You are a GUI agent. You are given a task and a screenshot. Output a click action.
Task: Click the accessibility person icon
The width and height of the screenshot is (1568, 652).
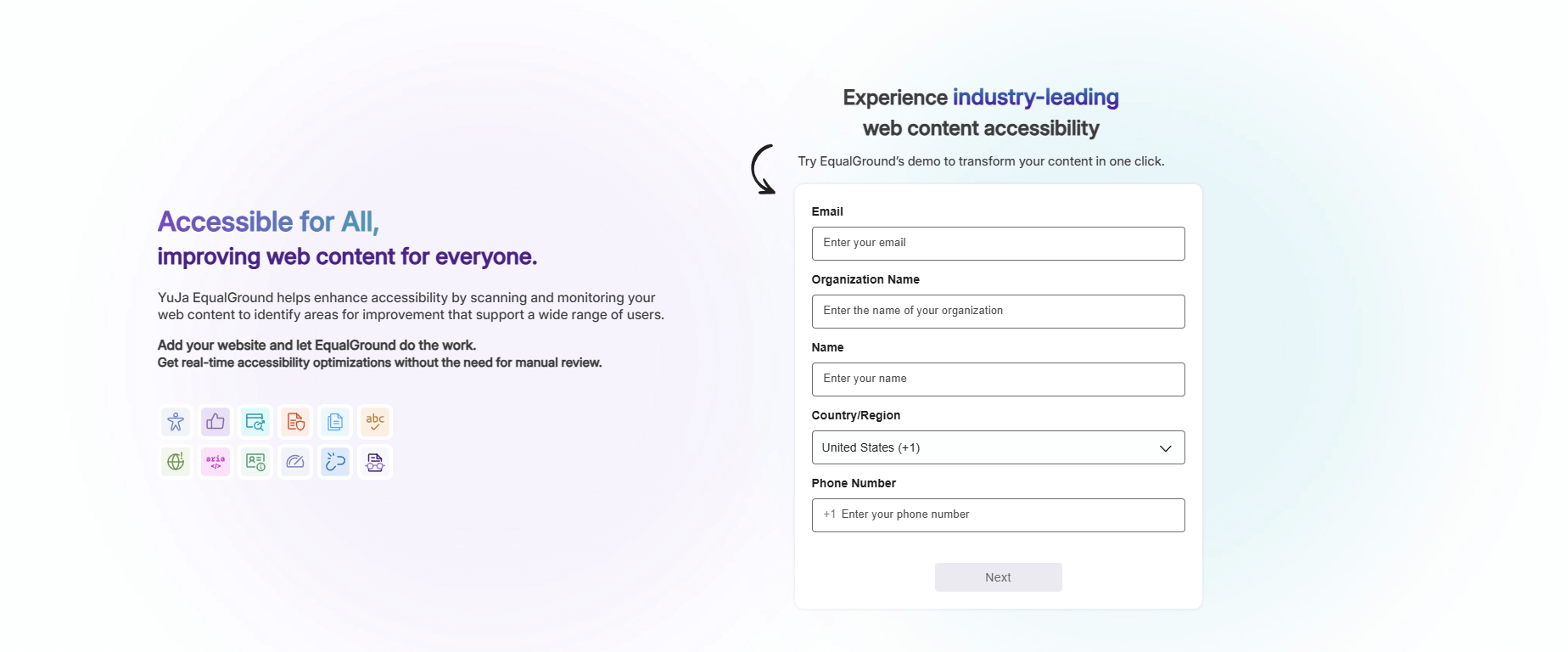coord(176,421)
